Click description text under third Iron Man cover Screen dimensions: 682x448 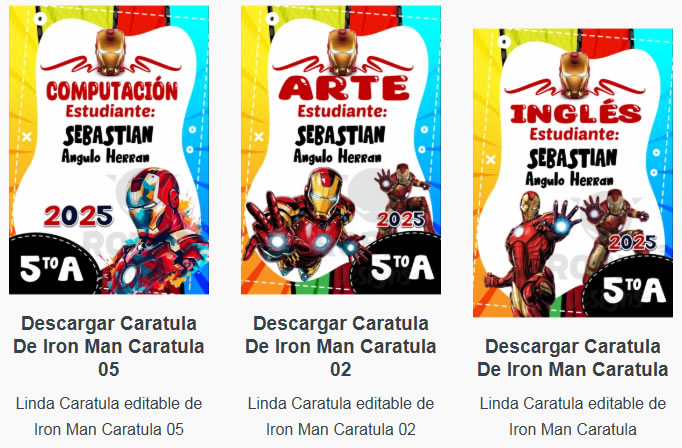573,416
